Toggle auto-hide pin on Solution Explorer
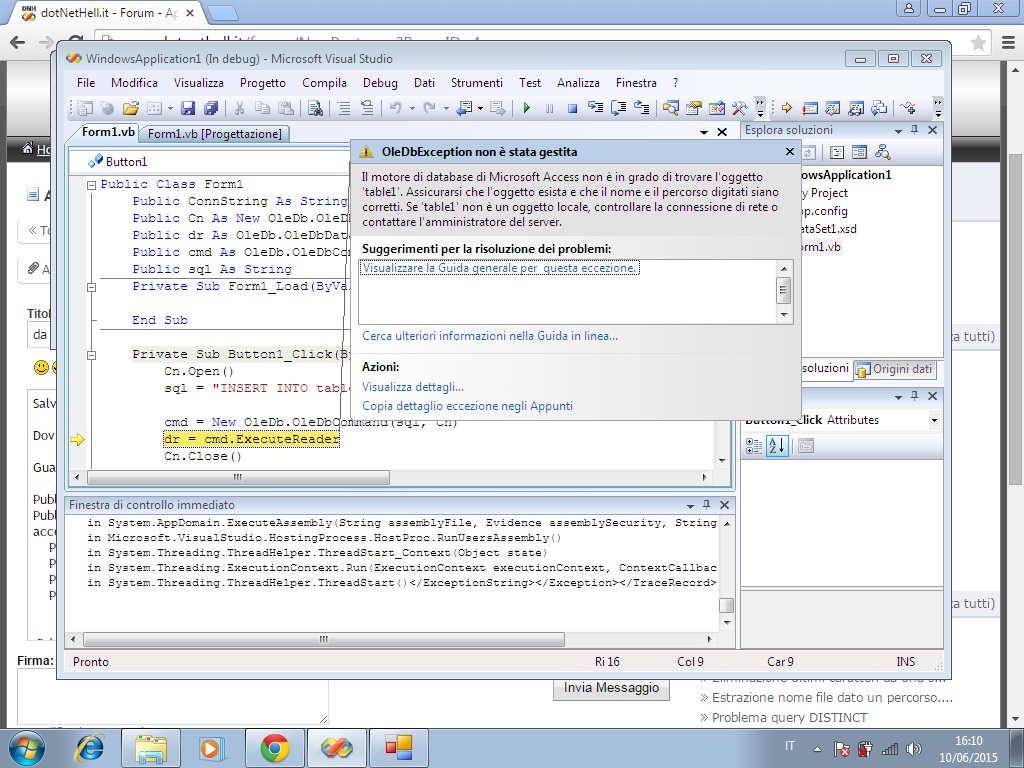The image size is (1024, 768). (x=914, y=130)
